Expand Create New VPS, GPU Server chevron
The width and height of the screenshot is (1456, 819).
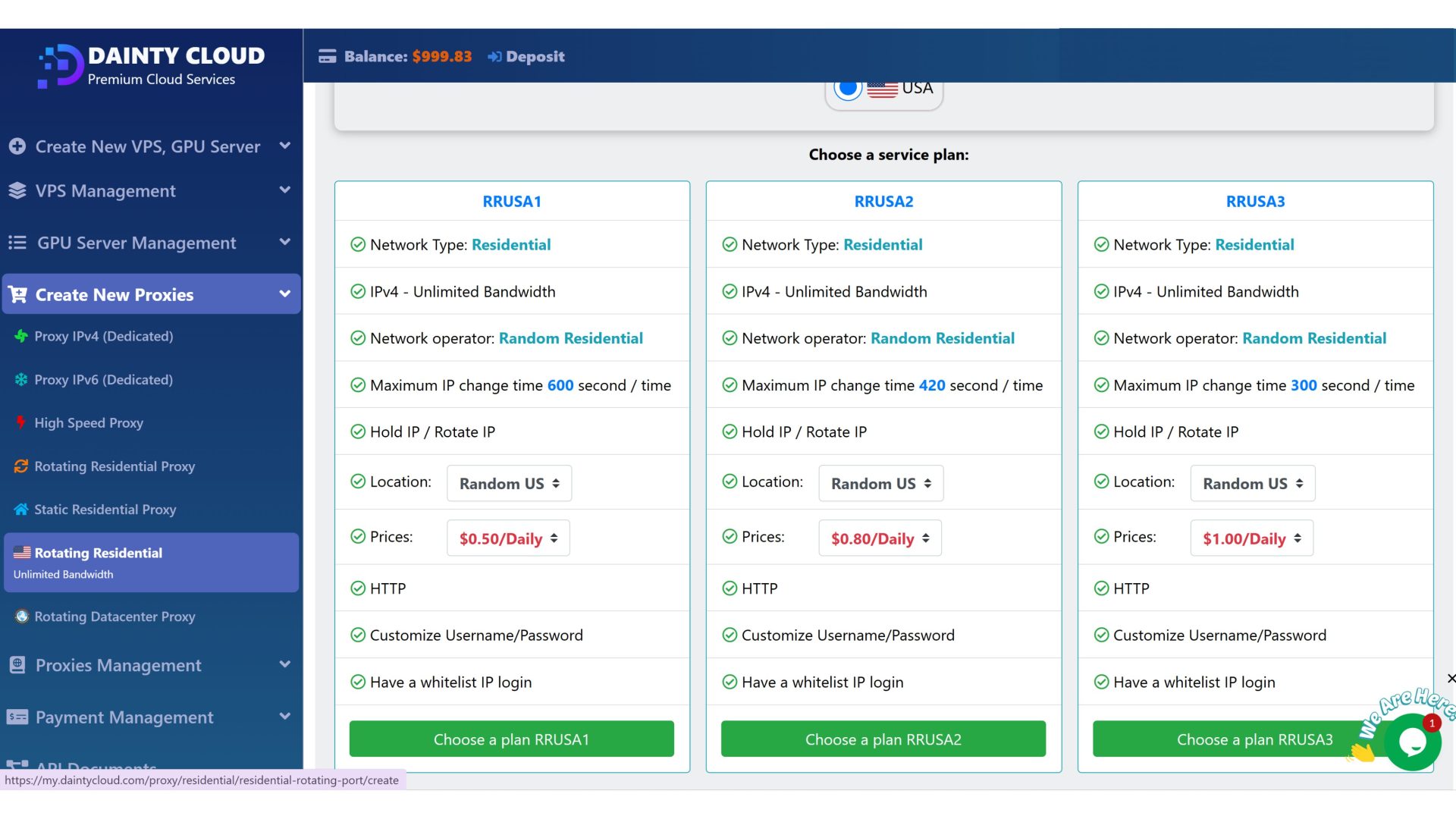coord(285,146)
